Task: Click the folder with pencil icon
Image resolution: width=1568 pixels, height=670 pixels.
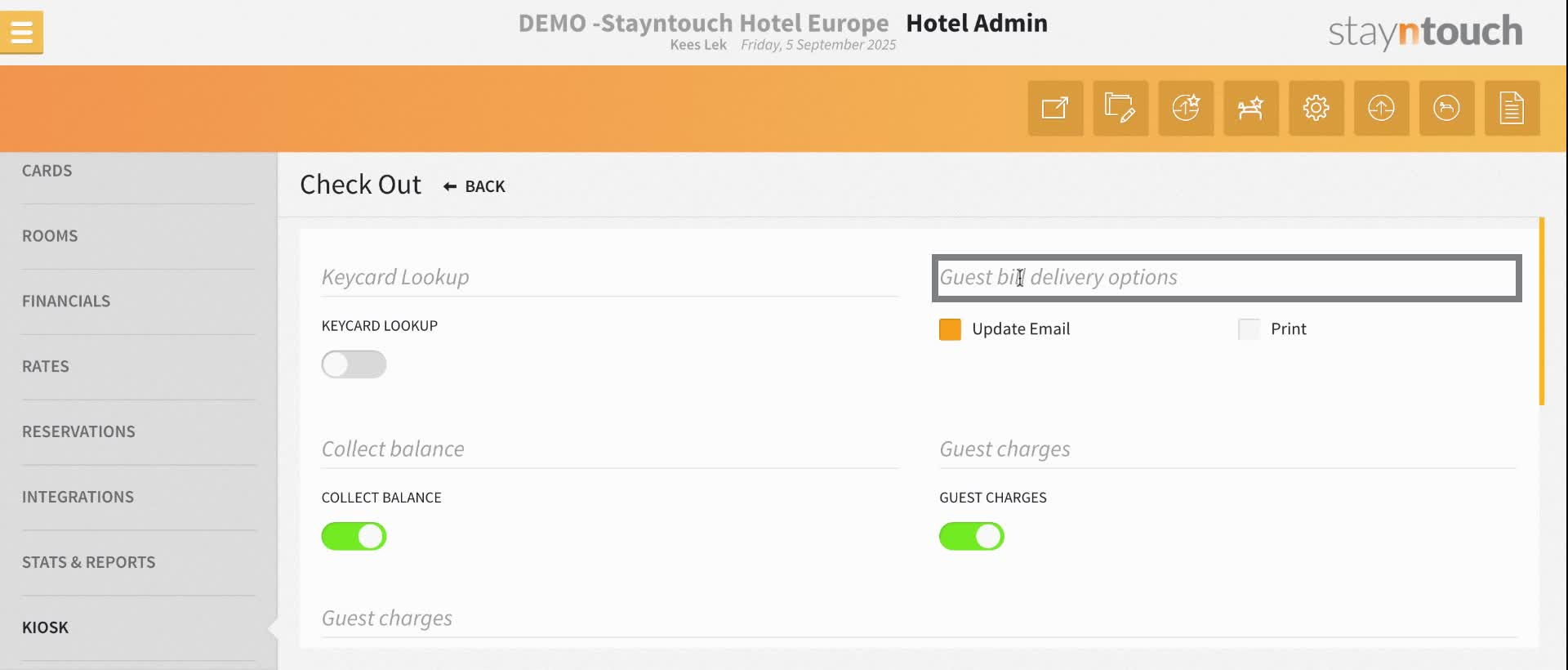Action: click(1120, 108)
